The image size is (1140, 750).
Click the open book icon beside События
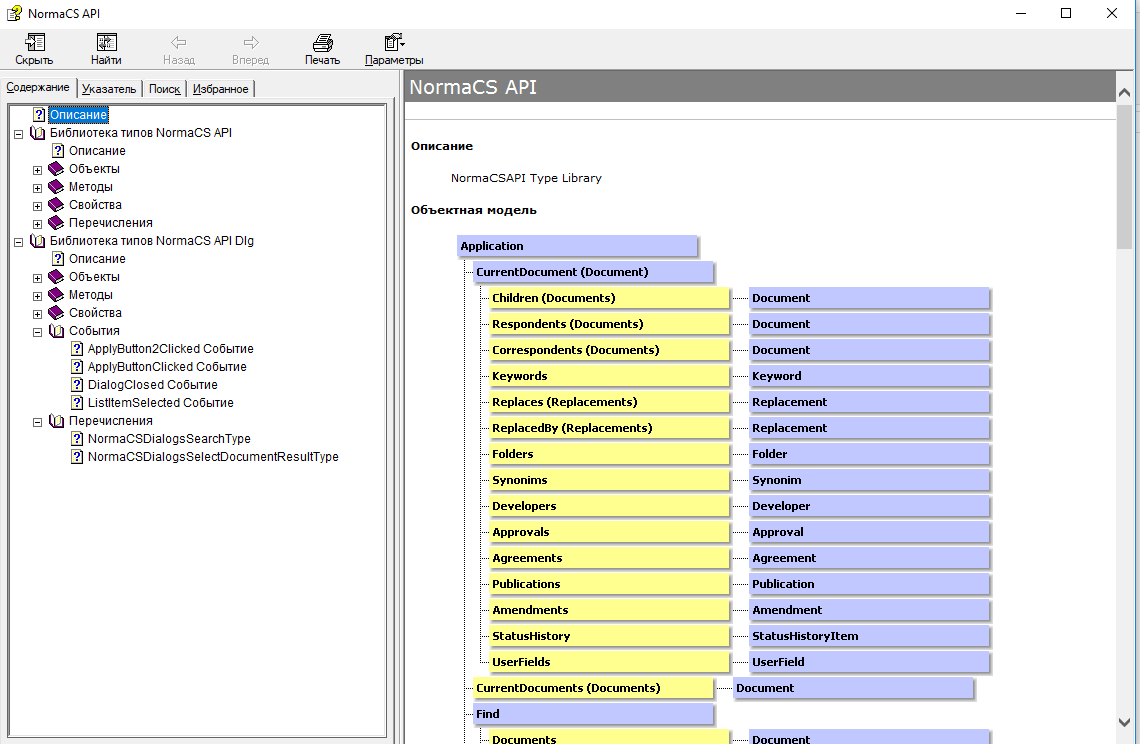tap(57, 331)
